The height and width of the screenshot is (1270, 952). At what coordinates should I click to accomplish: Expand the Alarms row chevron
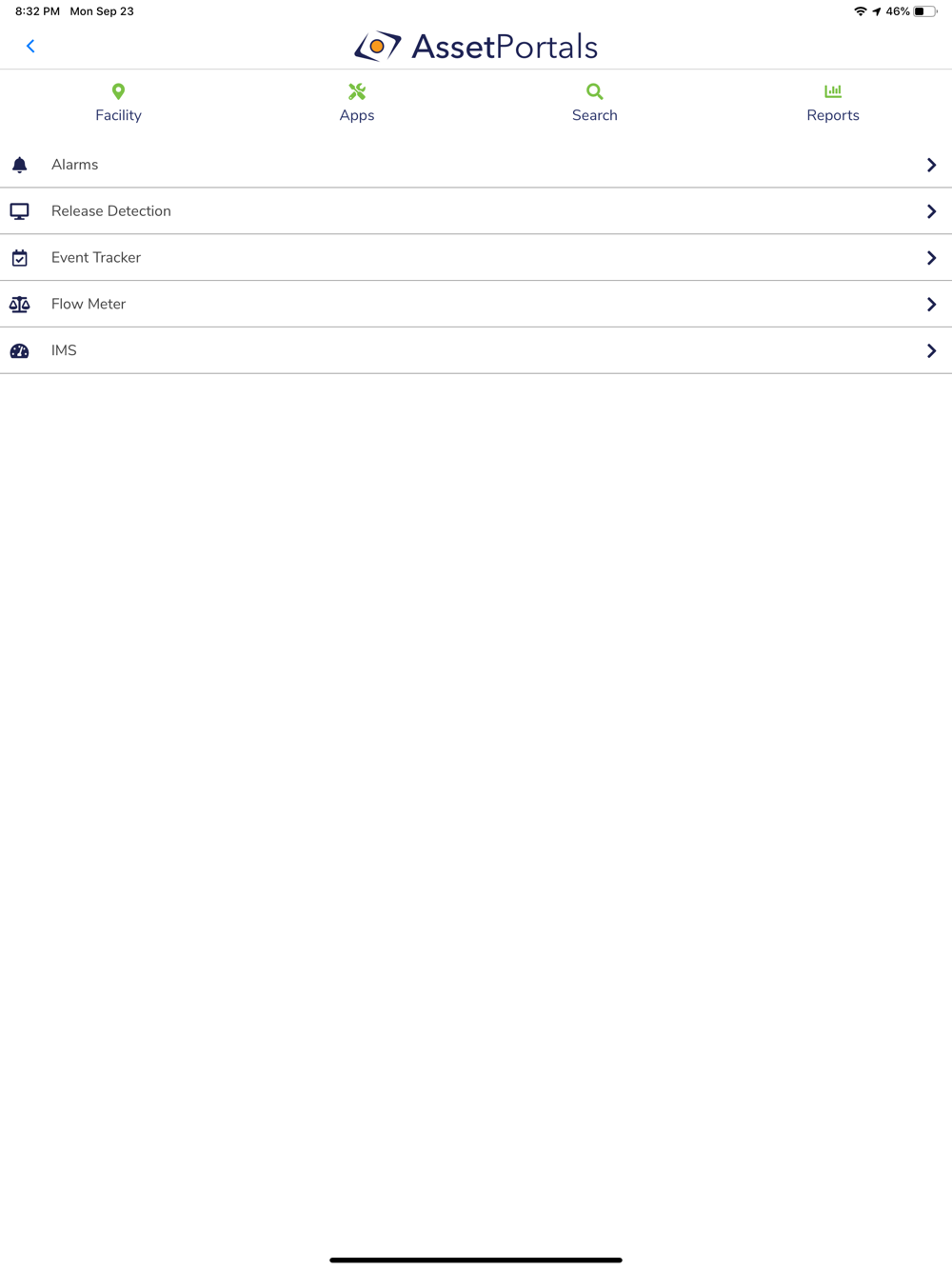click(x=931, y=165)
